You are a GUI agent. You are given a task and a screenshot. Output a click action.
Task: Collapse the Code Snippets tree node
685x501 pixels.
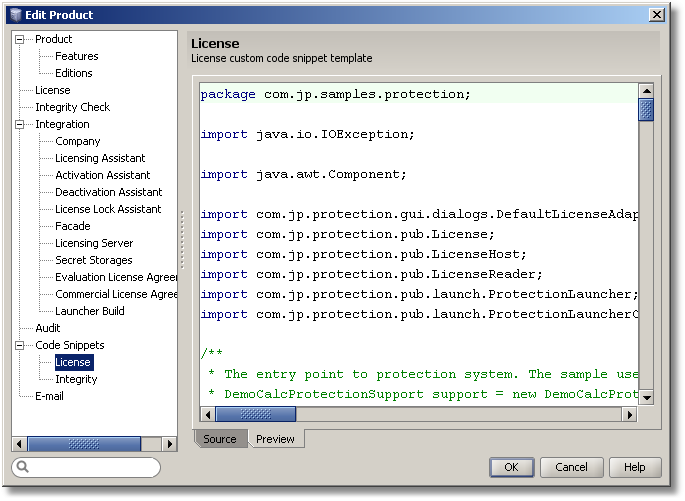pos(20,345)
